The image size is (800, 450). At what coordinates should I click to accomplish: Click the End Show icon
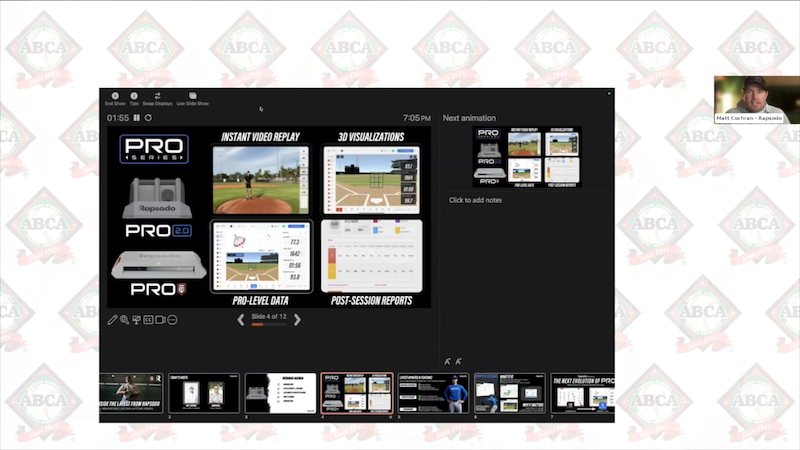pyautogui.click(x=115, y=96)
